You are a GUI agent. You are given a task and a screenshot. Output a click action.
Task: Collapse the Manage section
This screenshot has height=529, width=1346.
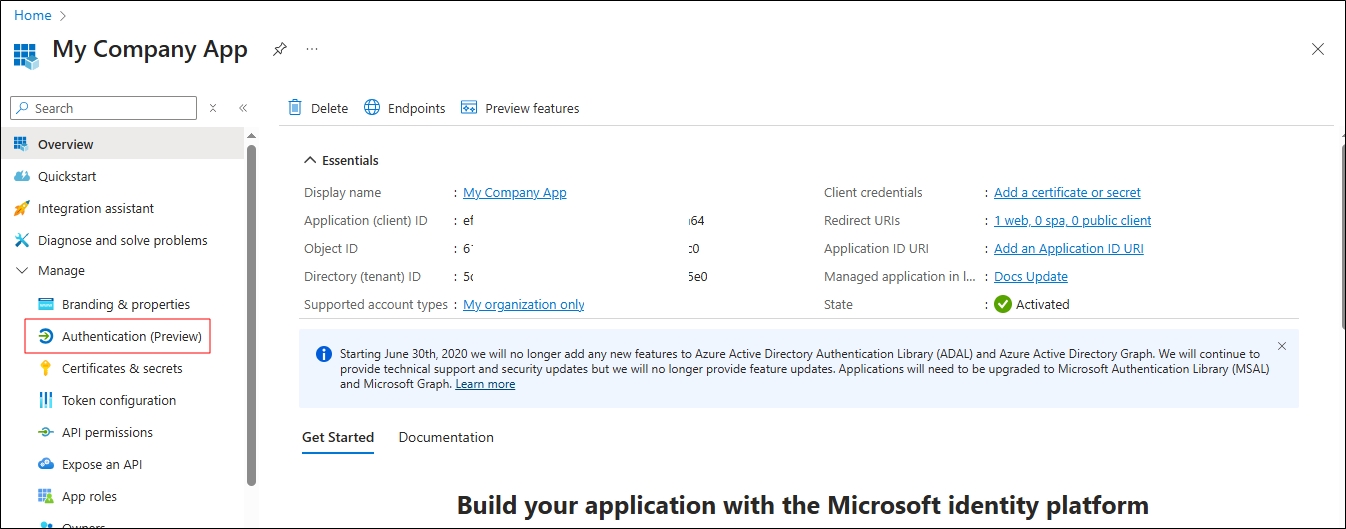(x=22, y=271)
